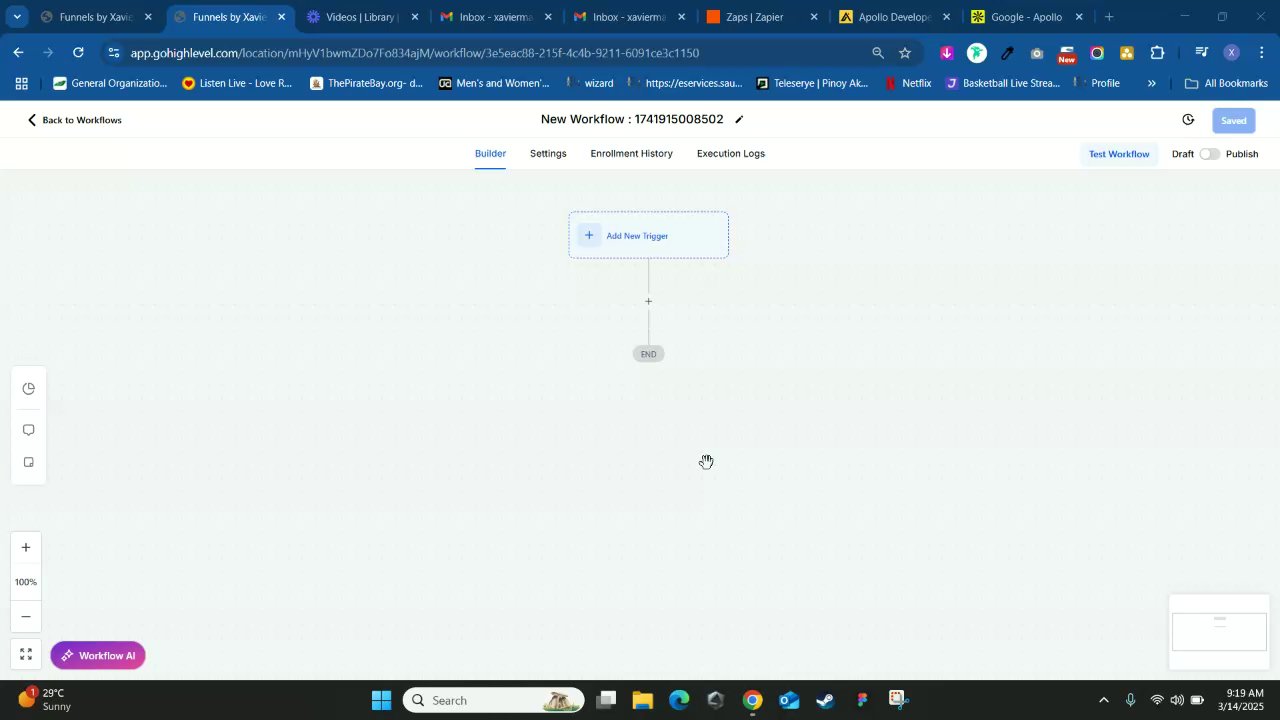This screenshot has height=720, width=1280.
Task: Bookmark this page with the star icon
Action: pyautogui.click(x=905, y=53)
